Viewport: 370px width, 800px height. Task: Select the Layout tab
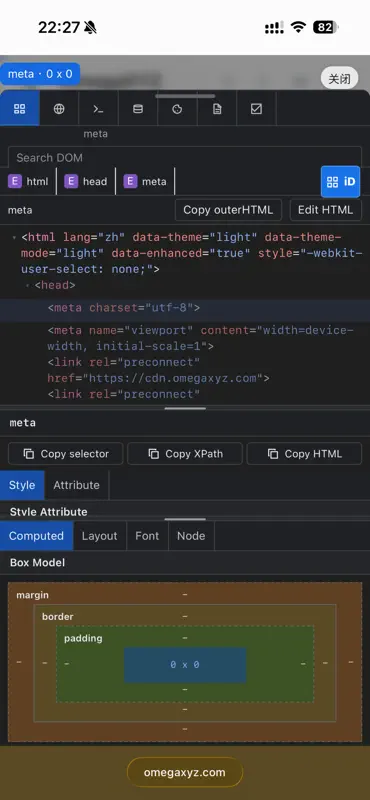coord(100,536)
